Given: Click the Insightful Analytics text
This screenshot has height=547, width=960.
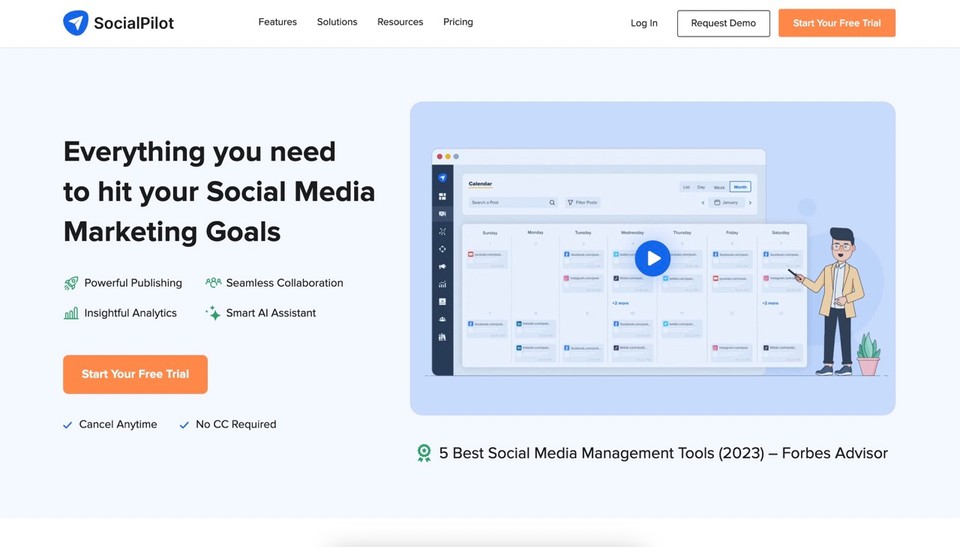Looking at the screenshot, I should pos(130,313).
